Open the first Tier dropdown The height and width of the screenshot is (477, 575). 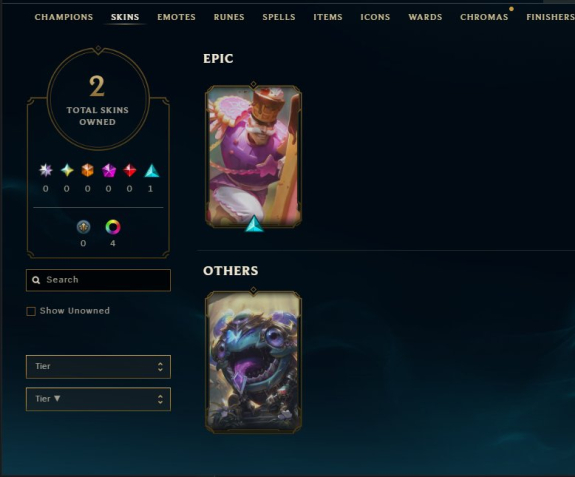click(x=98, y=367)
